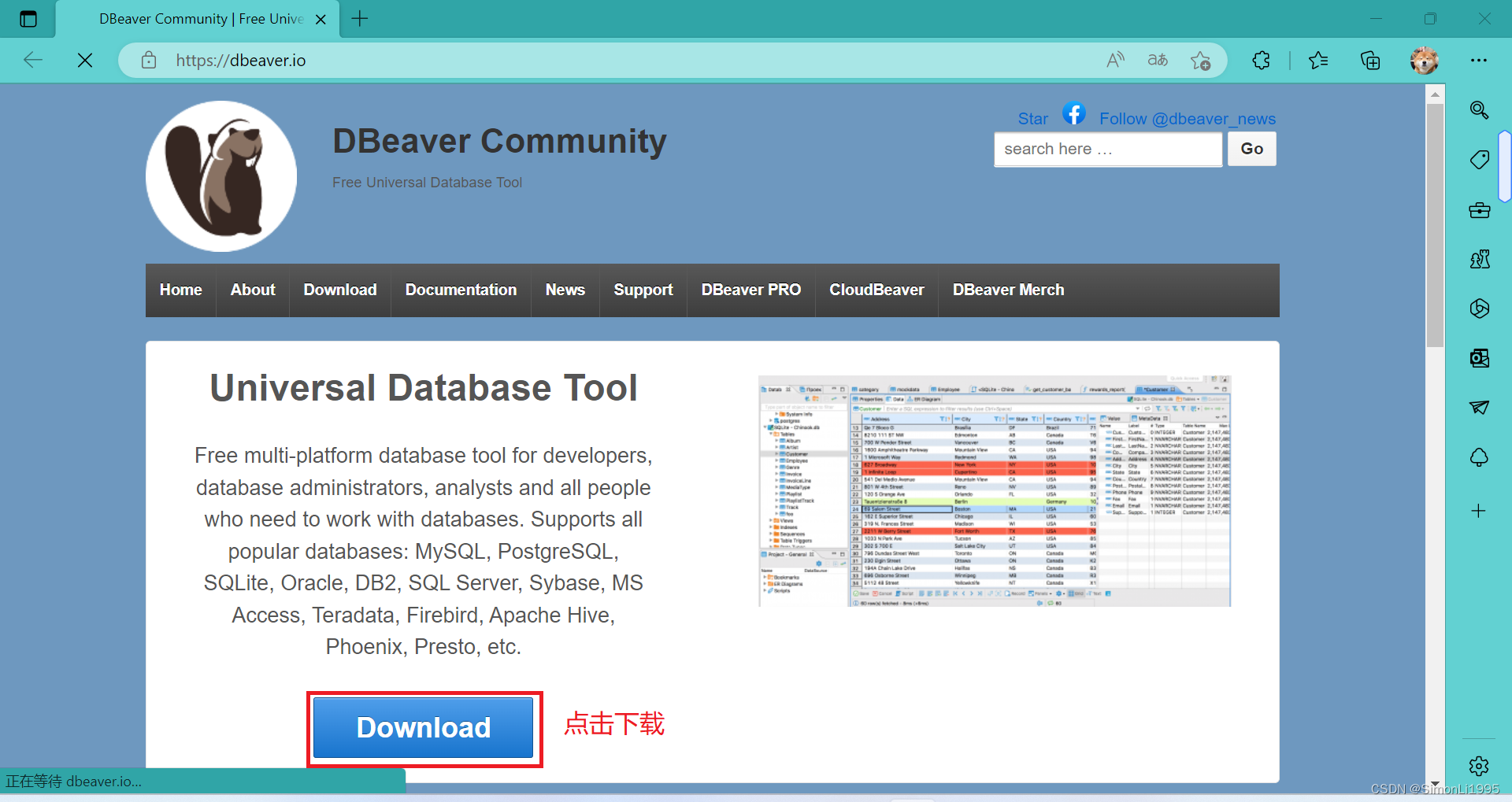Open the Download menu item in navbar
Image resolution: width=1512 pixels, height=802 pixels.
340,290
